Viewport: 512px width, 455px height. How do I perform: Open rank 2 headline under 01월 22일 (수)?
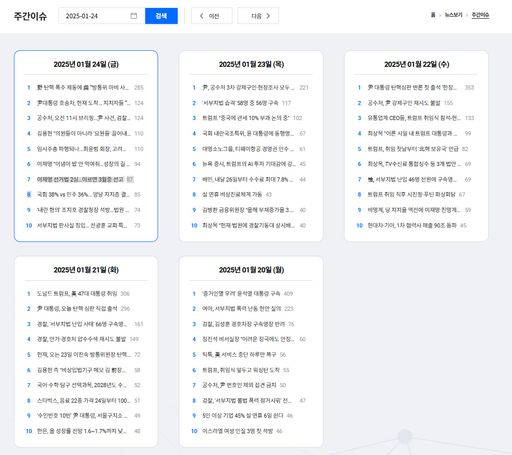click(404, 103)
